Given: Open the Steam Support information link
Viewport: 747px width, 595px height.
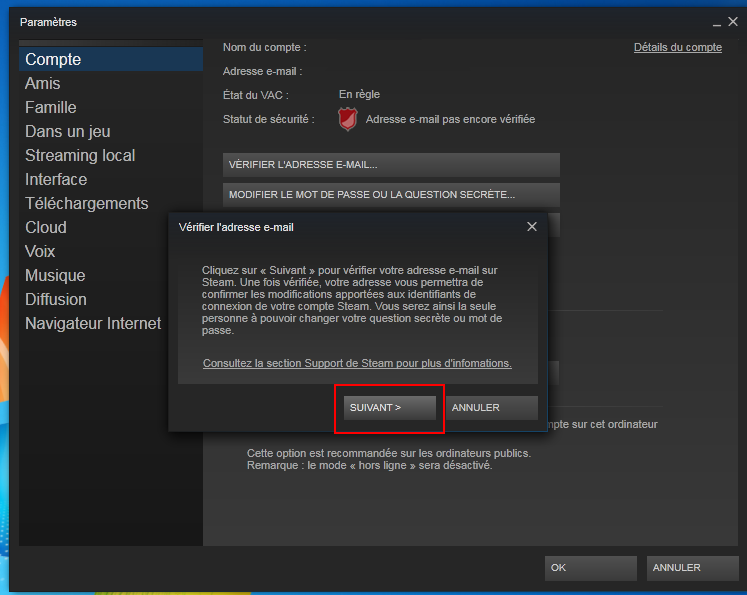Looking at the screenshot, I should pos(357,363).
